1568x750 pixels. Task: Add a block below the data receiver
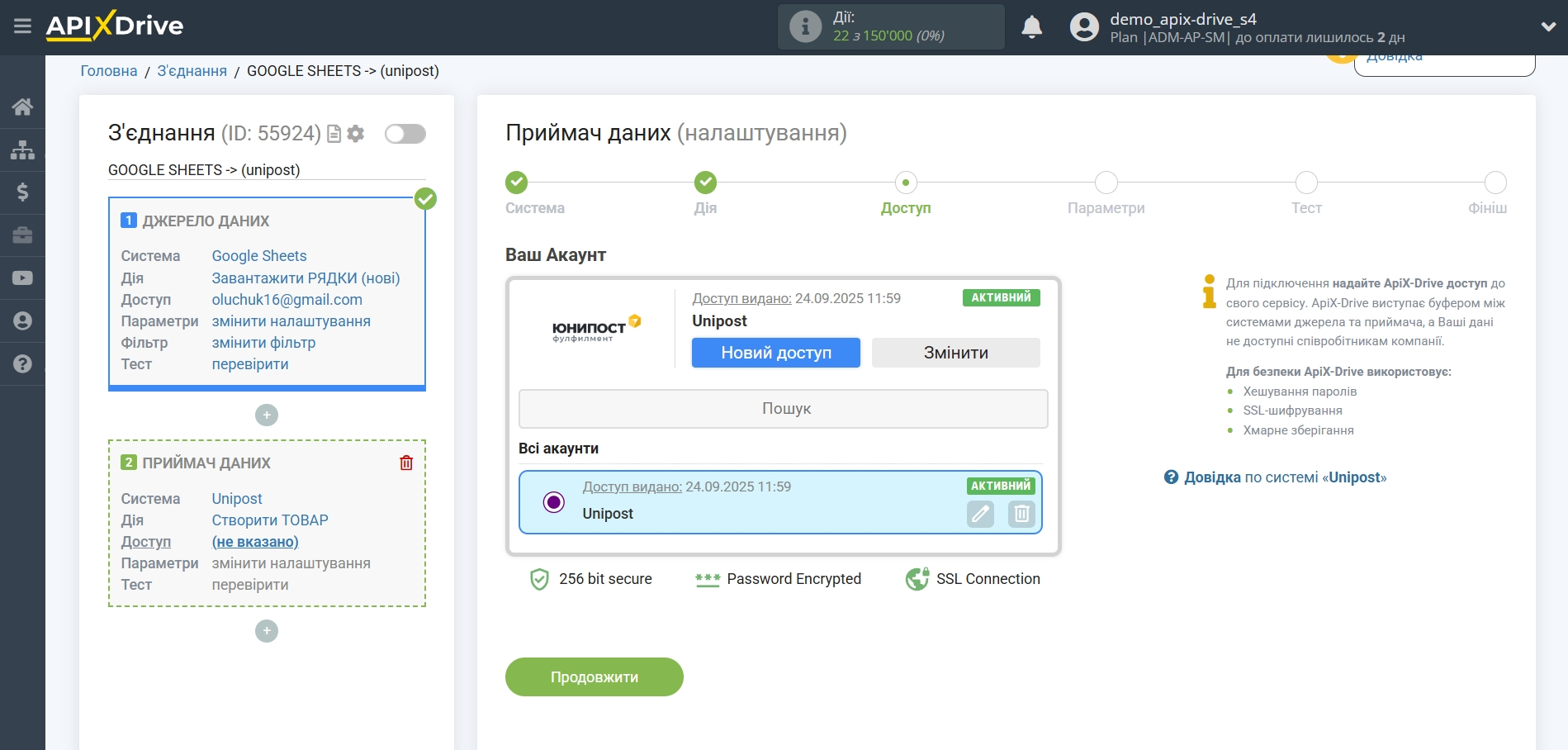click(x=267, y=631)
